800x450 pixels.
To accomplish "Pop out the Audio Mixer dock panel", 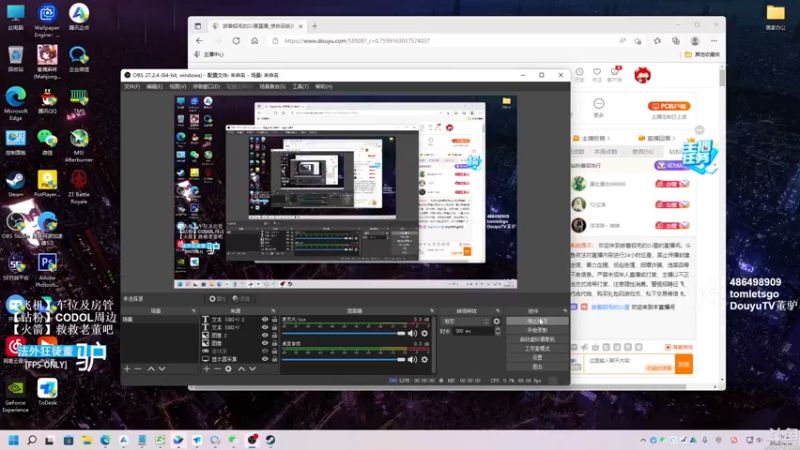I will pyautogui.click(x=432, y=311).
